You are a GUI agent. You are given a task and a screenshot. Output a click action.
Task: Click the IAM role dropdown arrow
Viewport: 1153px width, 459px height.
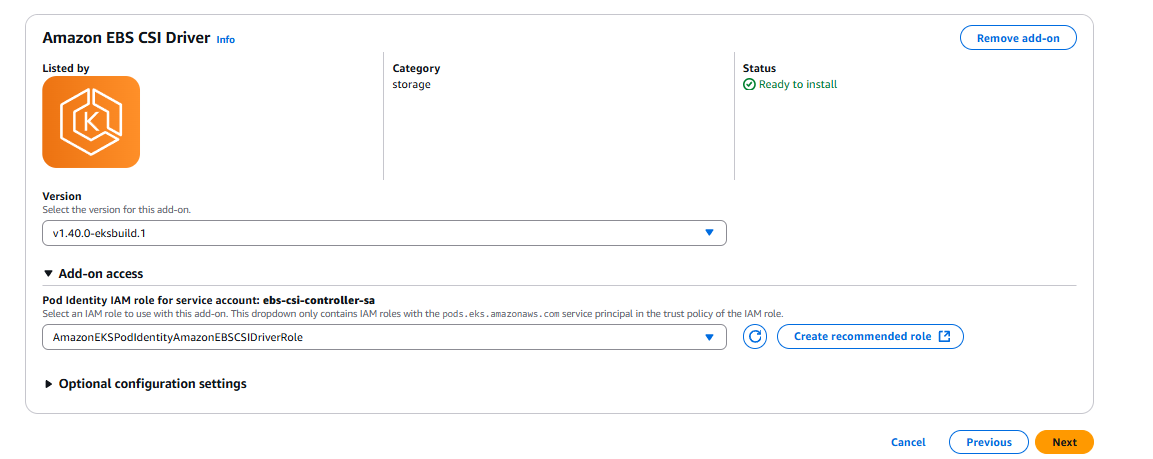(x=710, y=337)
